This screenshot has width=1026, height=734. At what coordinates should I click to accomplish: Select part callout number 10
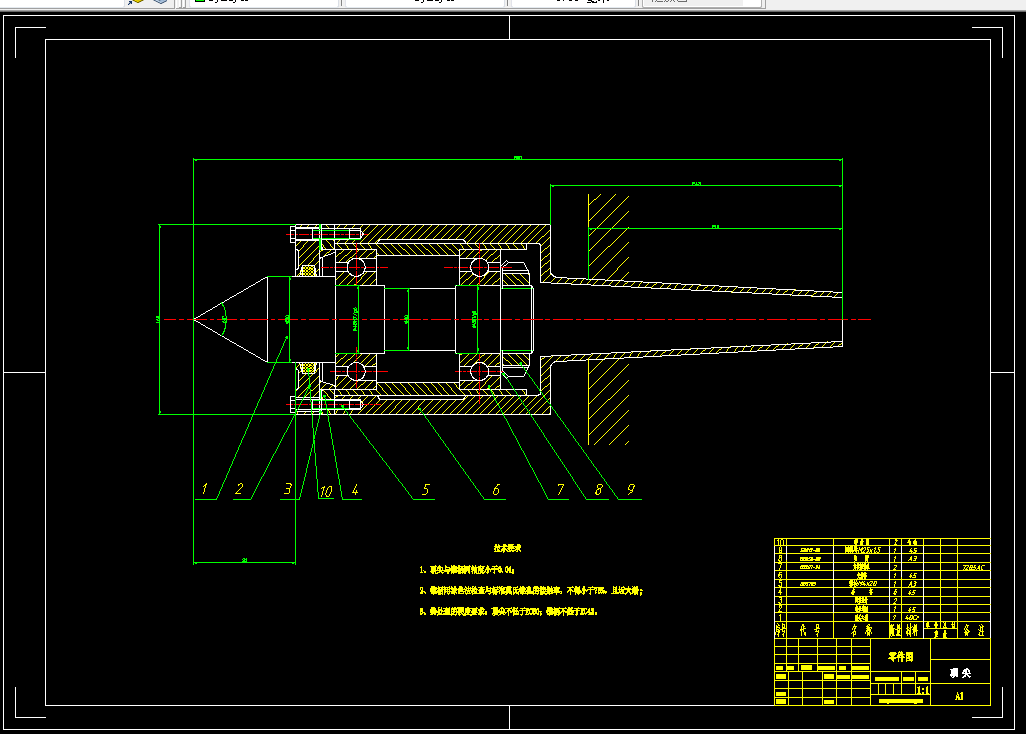(326, 491)
